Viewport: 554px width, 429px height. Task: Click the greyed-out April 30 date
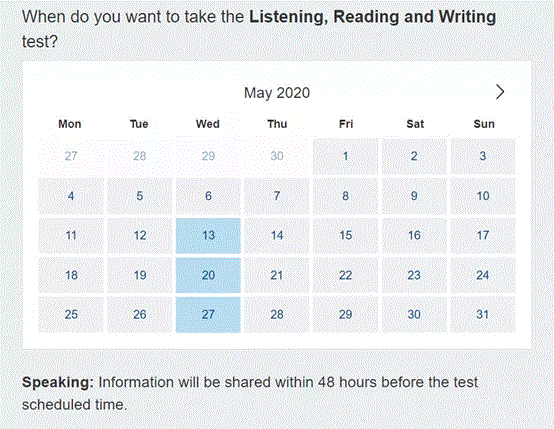(x=277, y=156)
